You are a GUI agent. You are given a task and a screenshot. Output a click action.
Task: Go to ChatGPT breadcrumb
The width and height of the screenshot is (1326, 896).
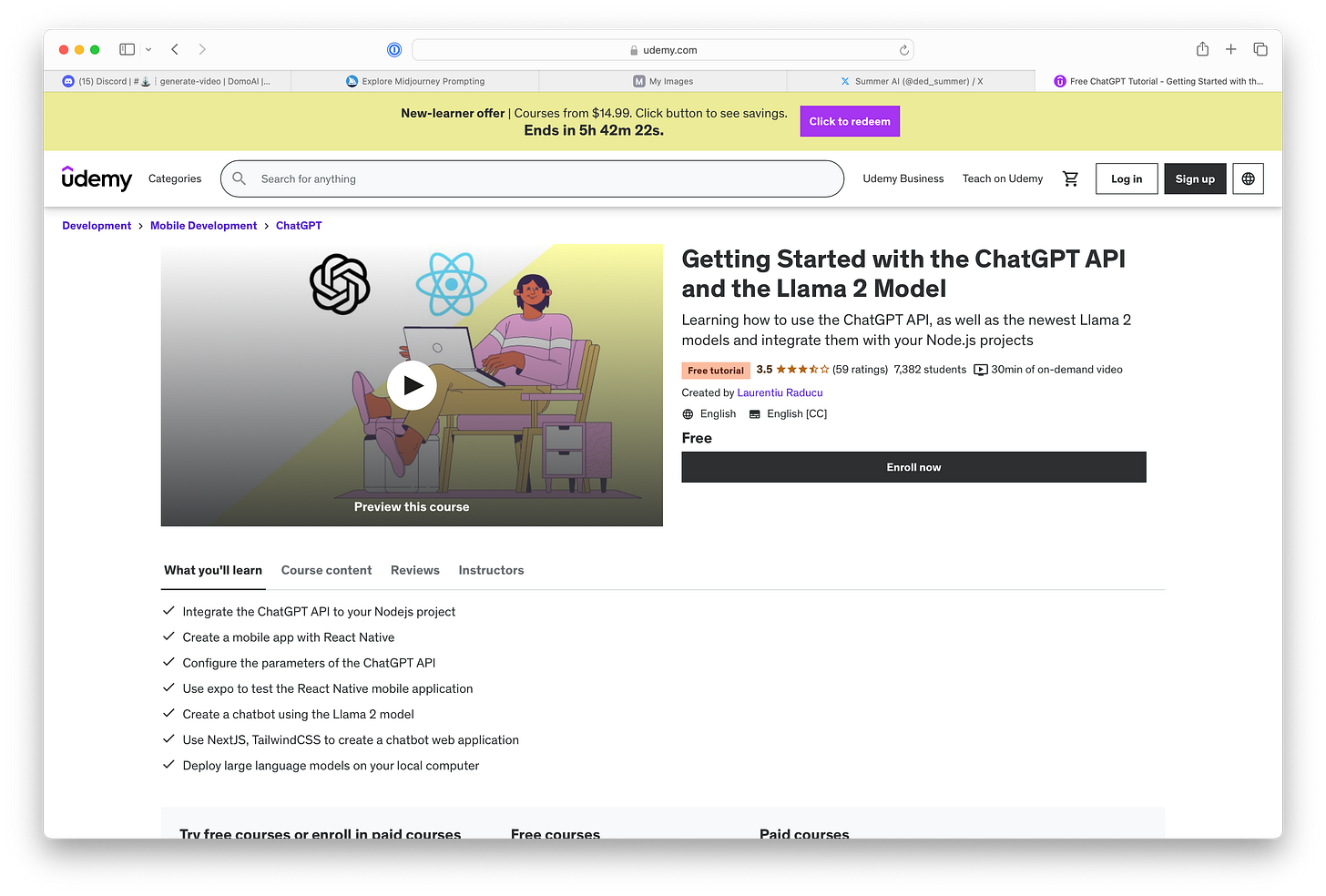tap(299, 226)
